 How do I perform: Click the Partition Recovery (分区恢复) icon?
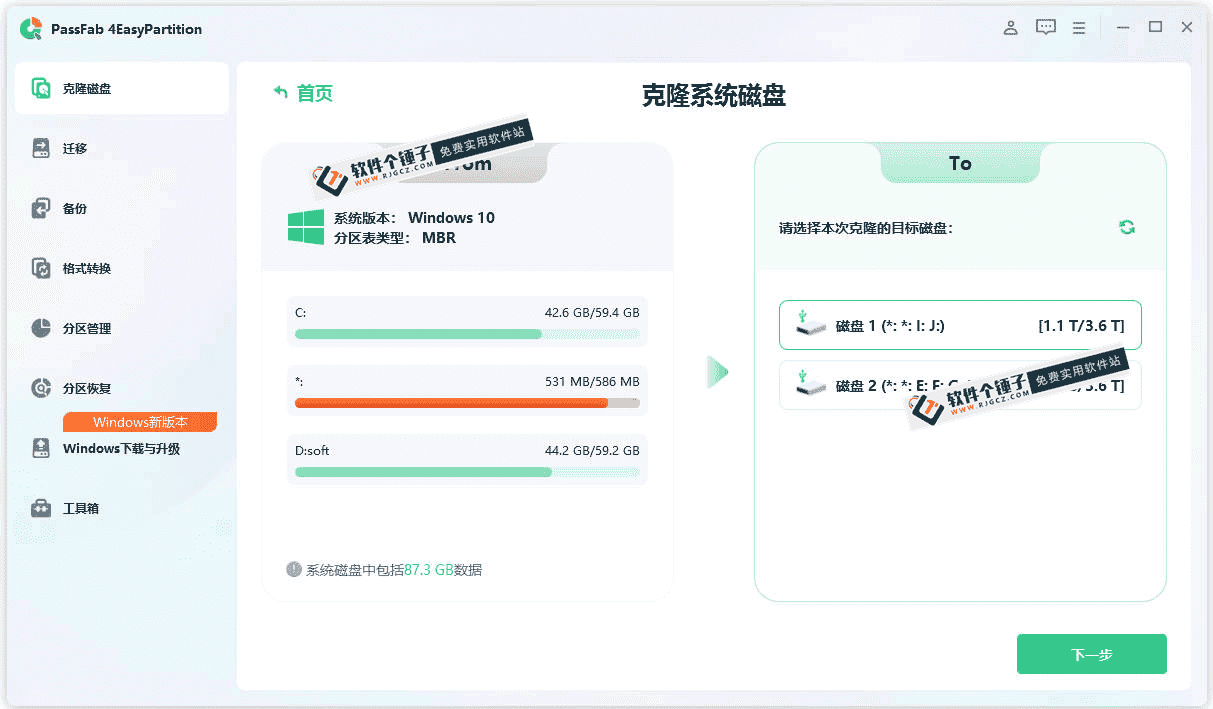(x=41, y=389)
